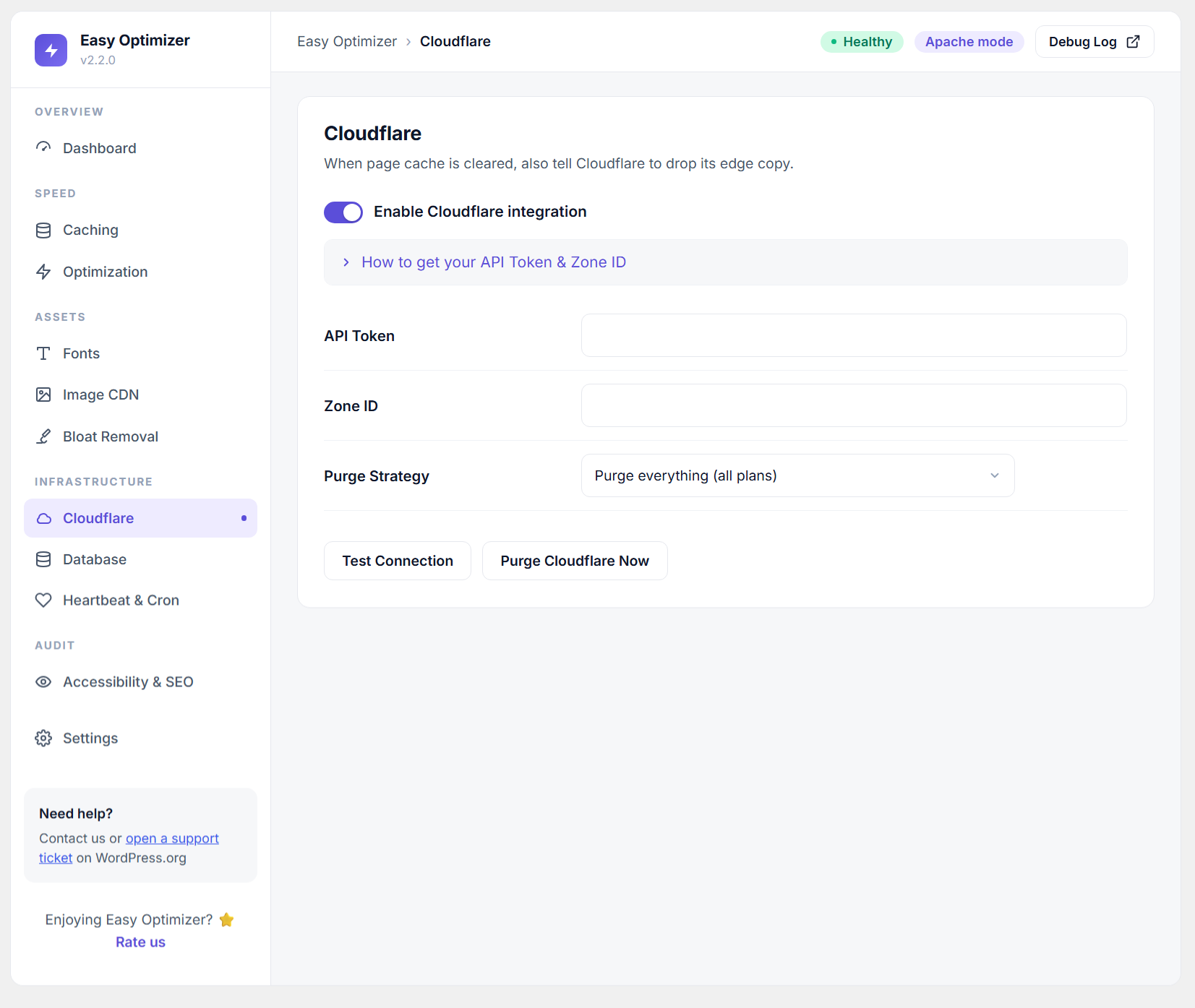1195x1008 pixels.
Task: Go to Accessibility & SEO audit
Action: coord(140,682)
